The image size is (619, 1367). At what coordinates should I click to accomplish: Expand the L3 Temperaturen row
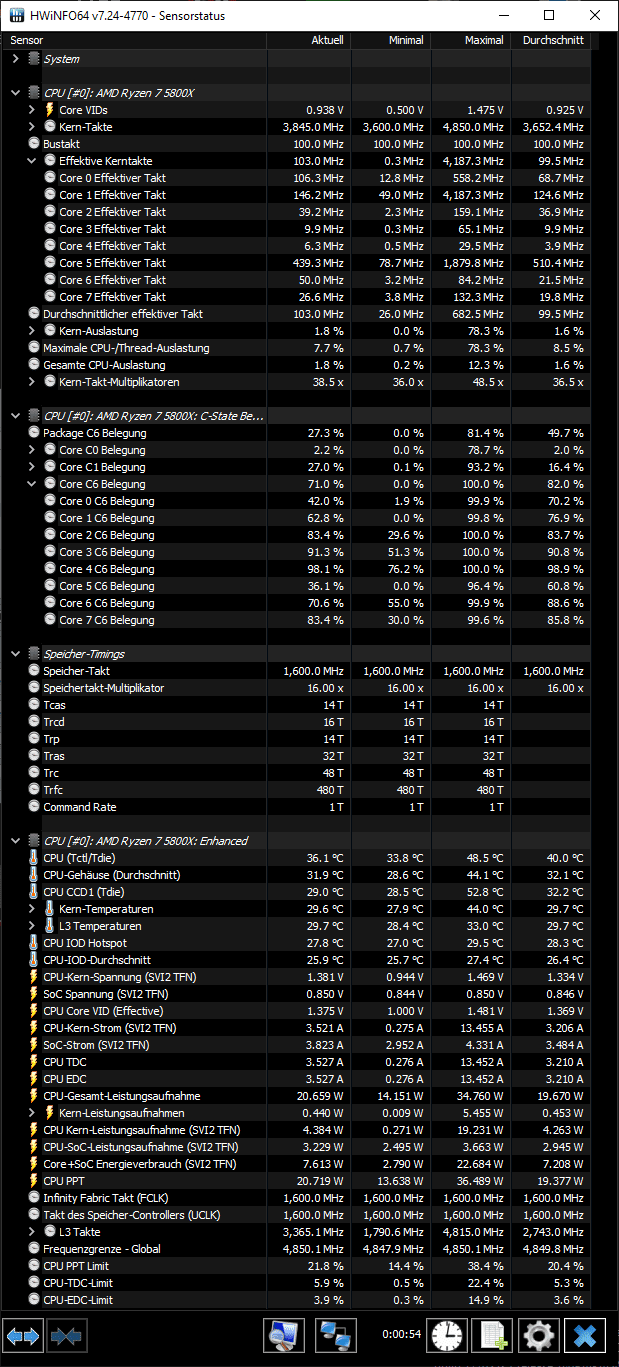[32, 925]
